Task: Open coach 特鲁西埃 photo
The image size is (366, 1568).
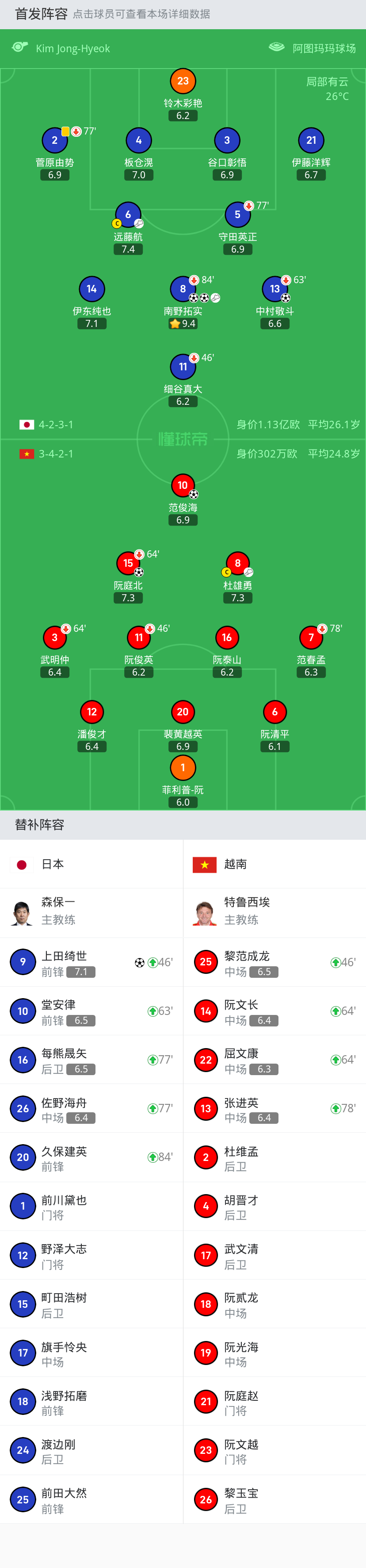Action: pos(205,912)
